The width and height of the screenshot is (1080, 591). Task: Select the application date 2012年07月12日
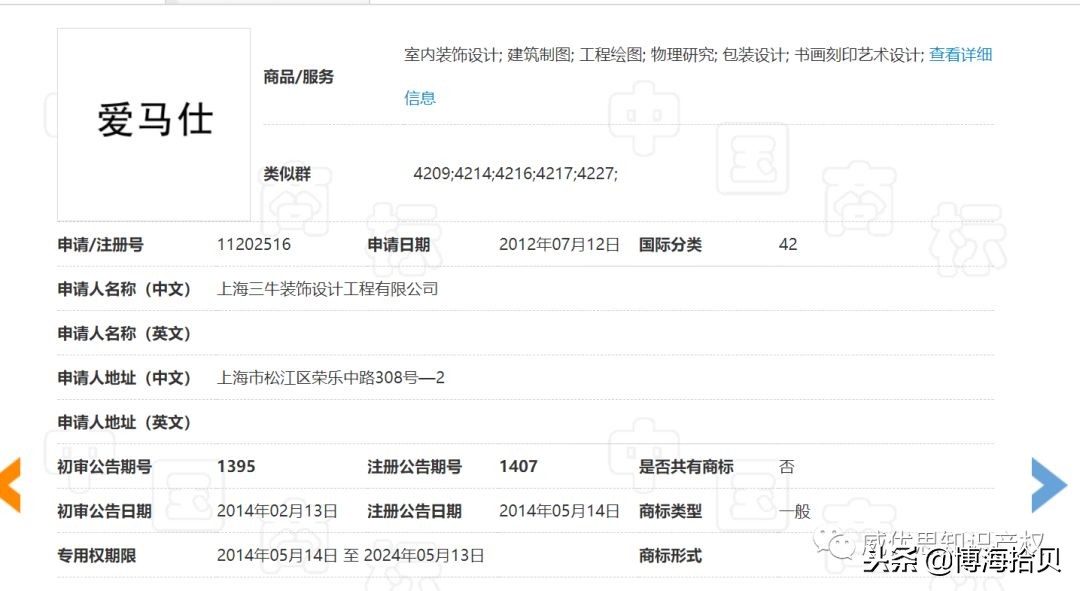coord(559,245)
